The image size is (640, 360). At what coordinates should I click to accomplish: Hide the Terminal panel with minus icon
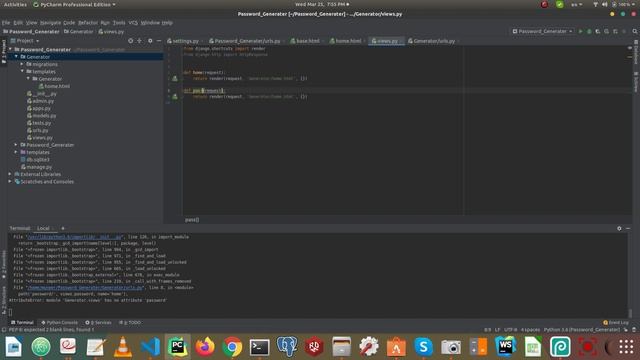click(x=628, y=229)
